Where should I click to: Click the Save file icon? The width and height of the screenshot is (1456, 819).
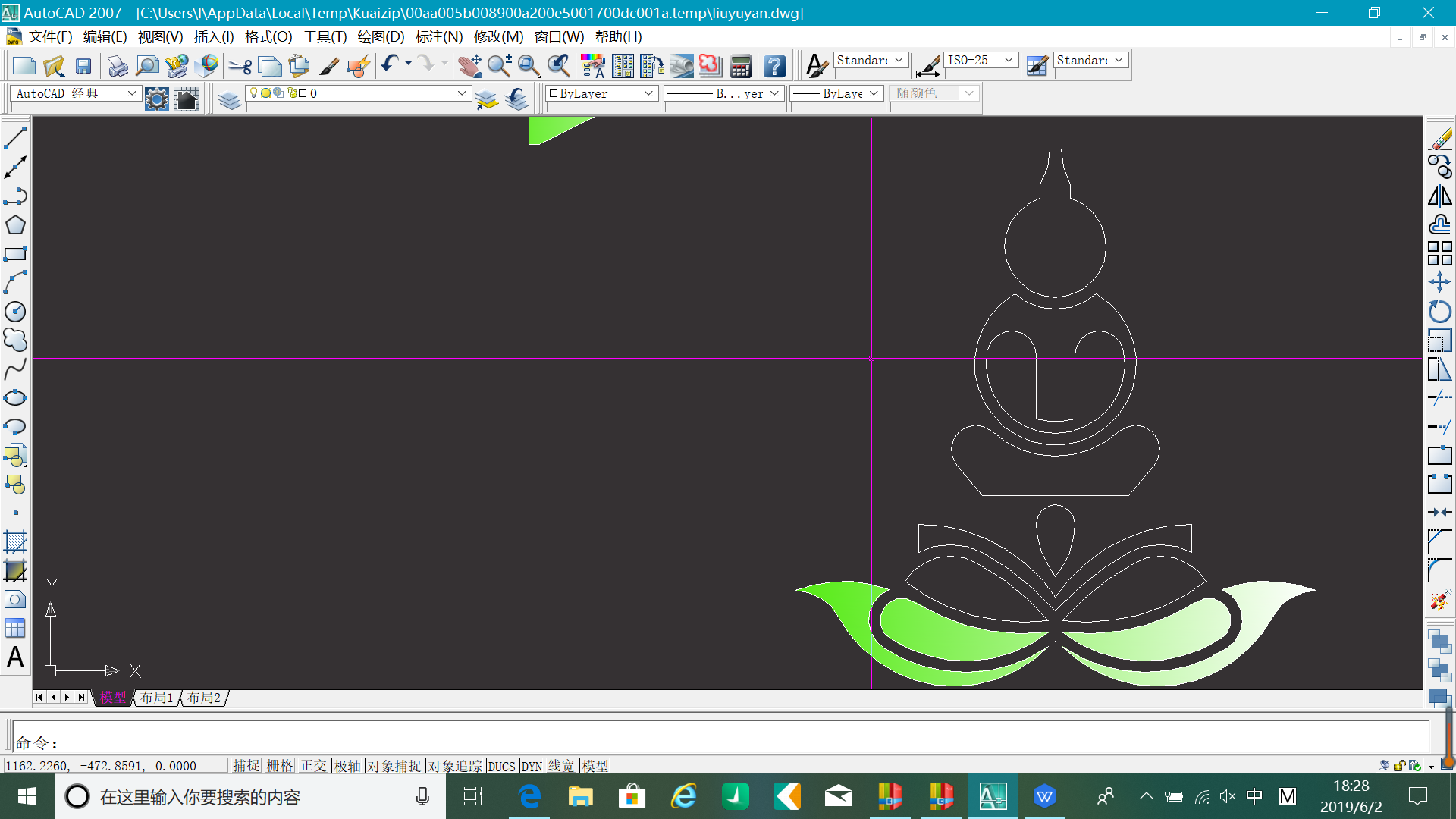click(83, 67)
